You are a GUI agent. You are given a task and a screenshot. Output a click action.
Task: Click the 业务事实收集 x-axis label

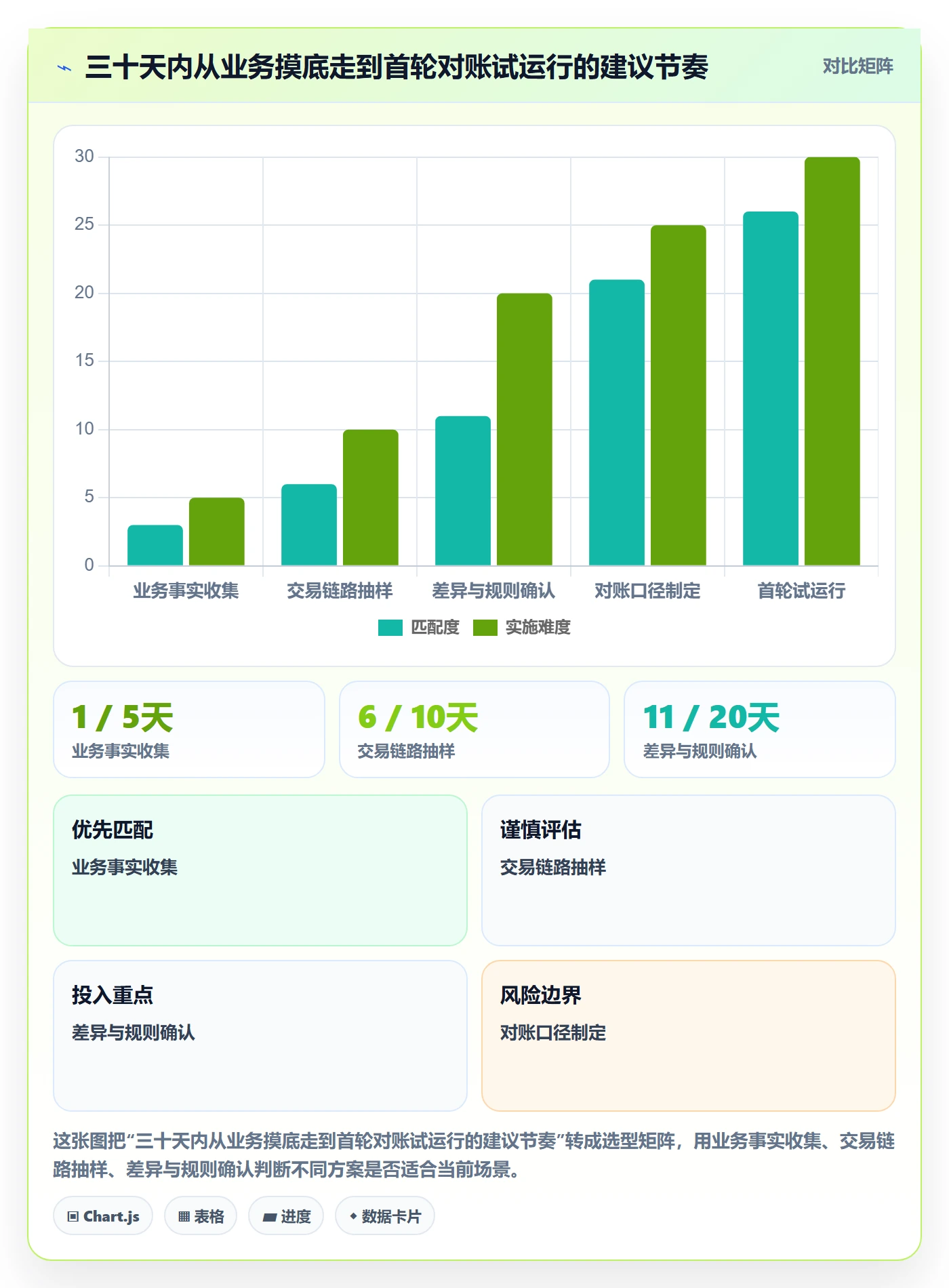pyautogui.click(x=186, y=590)
